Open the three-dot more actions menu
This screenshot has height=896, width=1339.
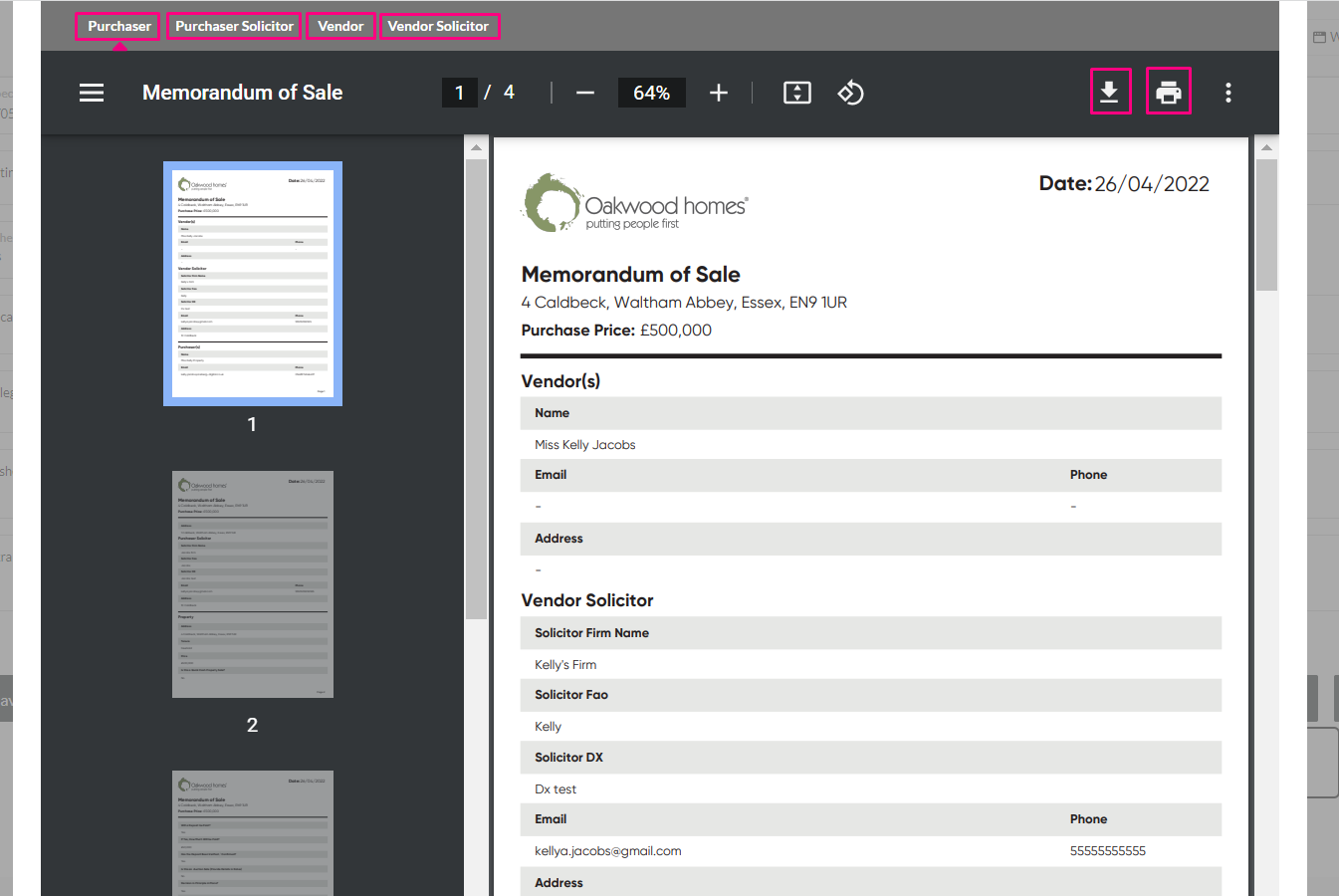pos(1228,93)
